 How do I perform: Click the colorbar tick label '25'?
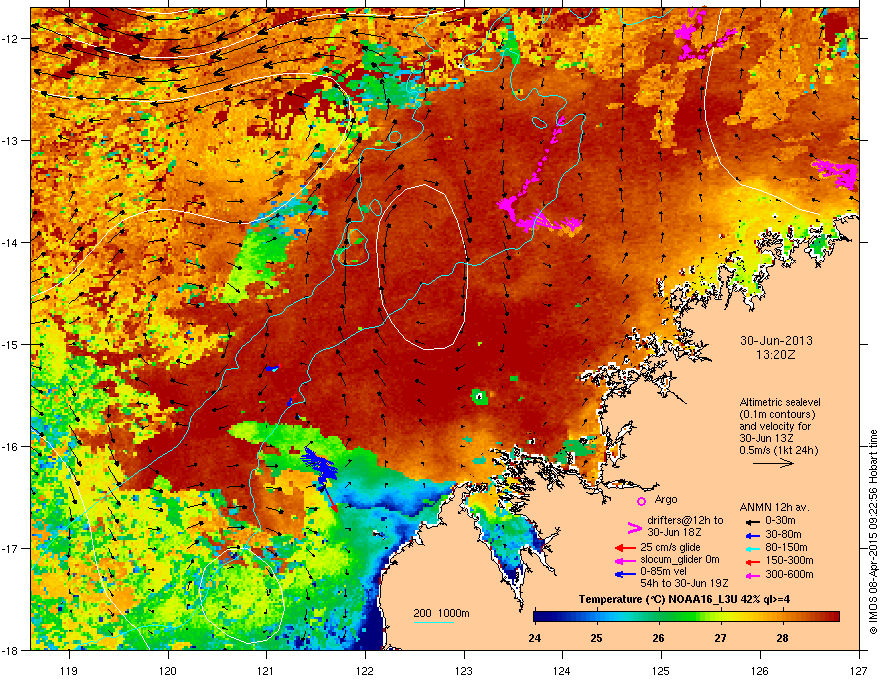(x=597, y=638)
